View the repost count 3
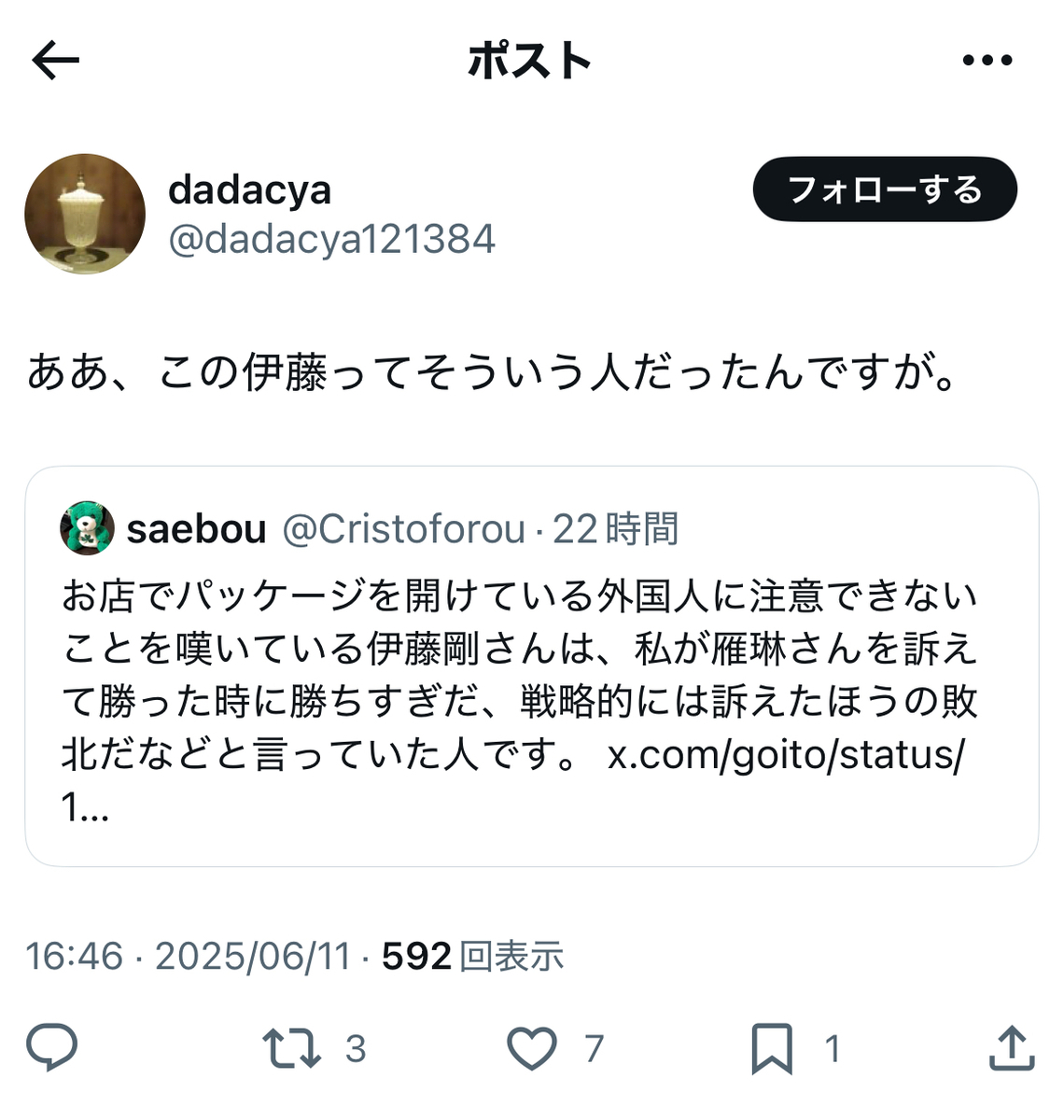1064x1120 pixels. tap(356, 1049)
